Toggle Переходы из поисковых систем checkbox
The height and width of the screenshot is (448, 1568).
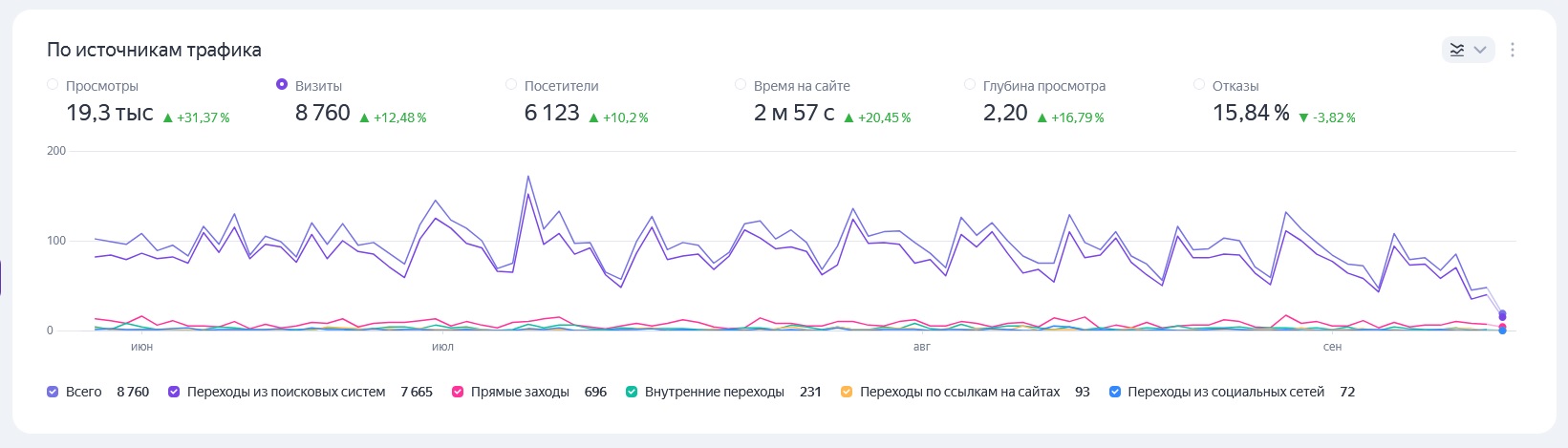pyautogui.click(x=174, y=392)
